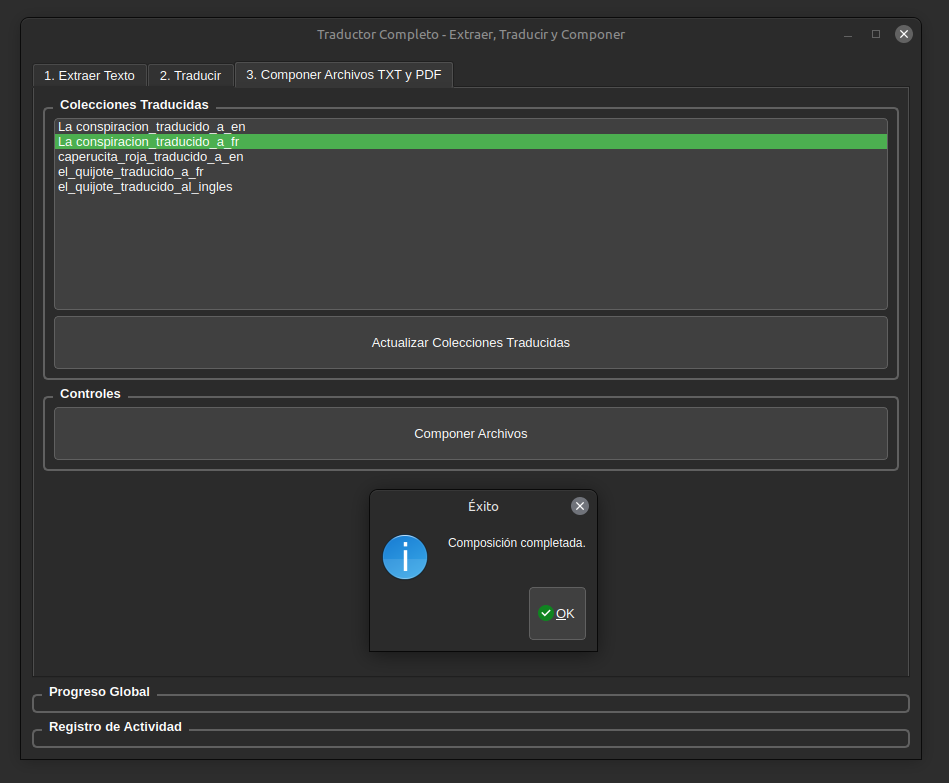The height and width of the screenshot is (783, 949).
Task: Click the blue information icon in the dialog
Action: 405,557
